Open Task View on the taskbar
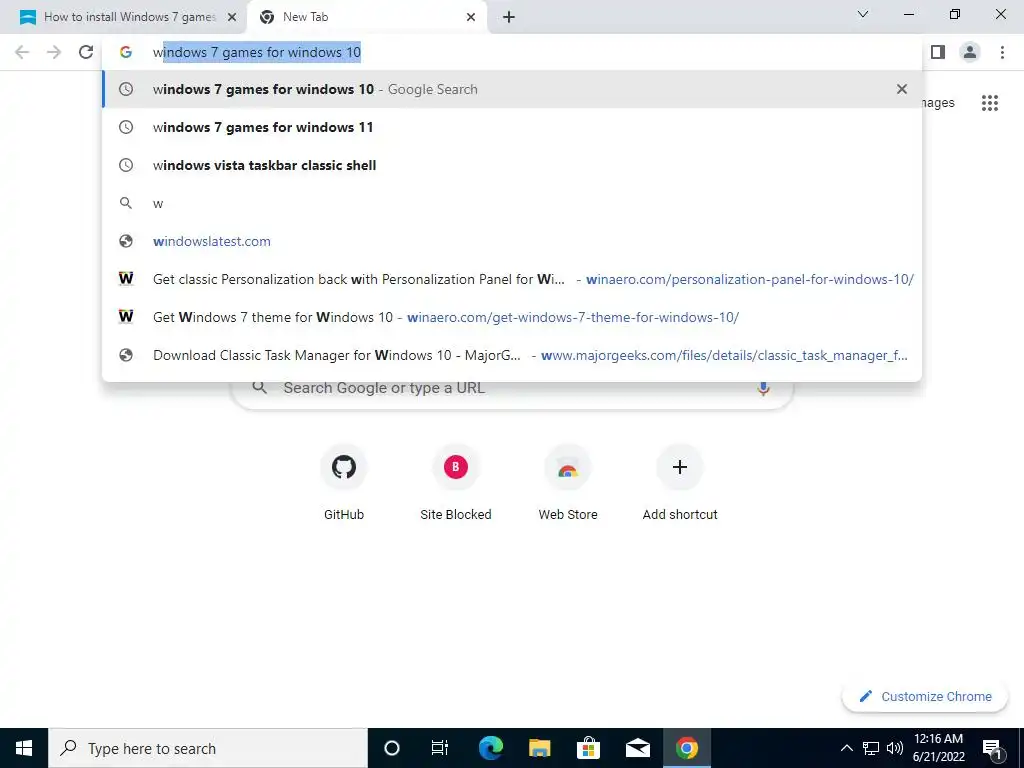Screen dimensions: 1024x768 [x=440, y=748]
